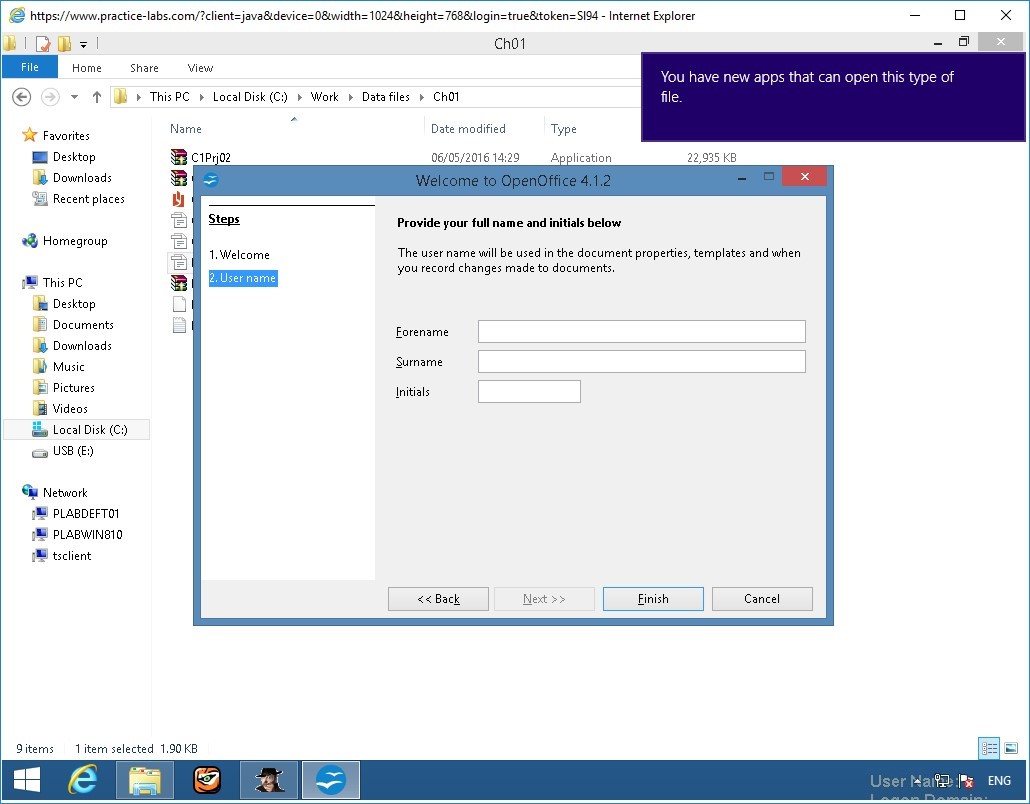Click 'Data files' in the address breadcrumb
Viewport: 1030px width, 804px height.
click(386, 97)
